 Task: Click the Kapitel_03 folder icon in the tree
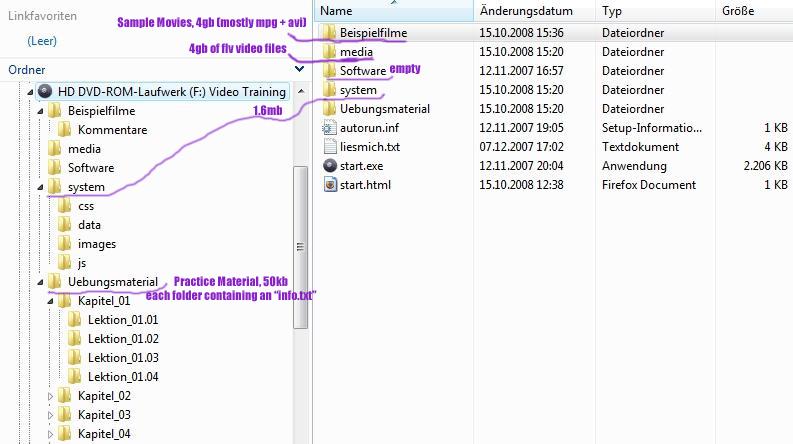coord(64,415)
